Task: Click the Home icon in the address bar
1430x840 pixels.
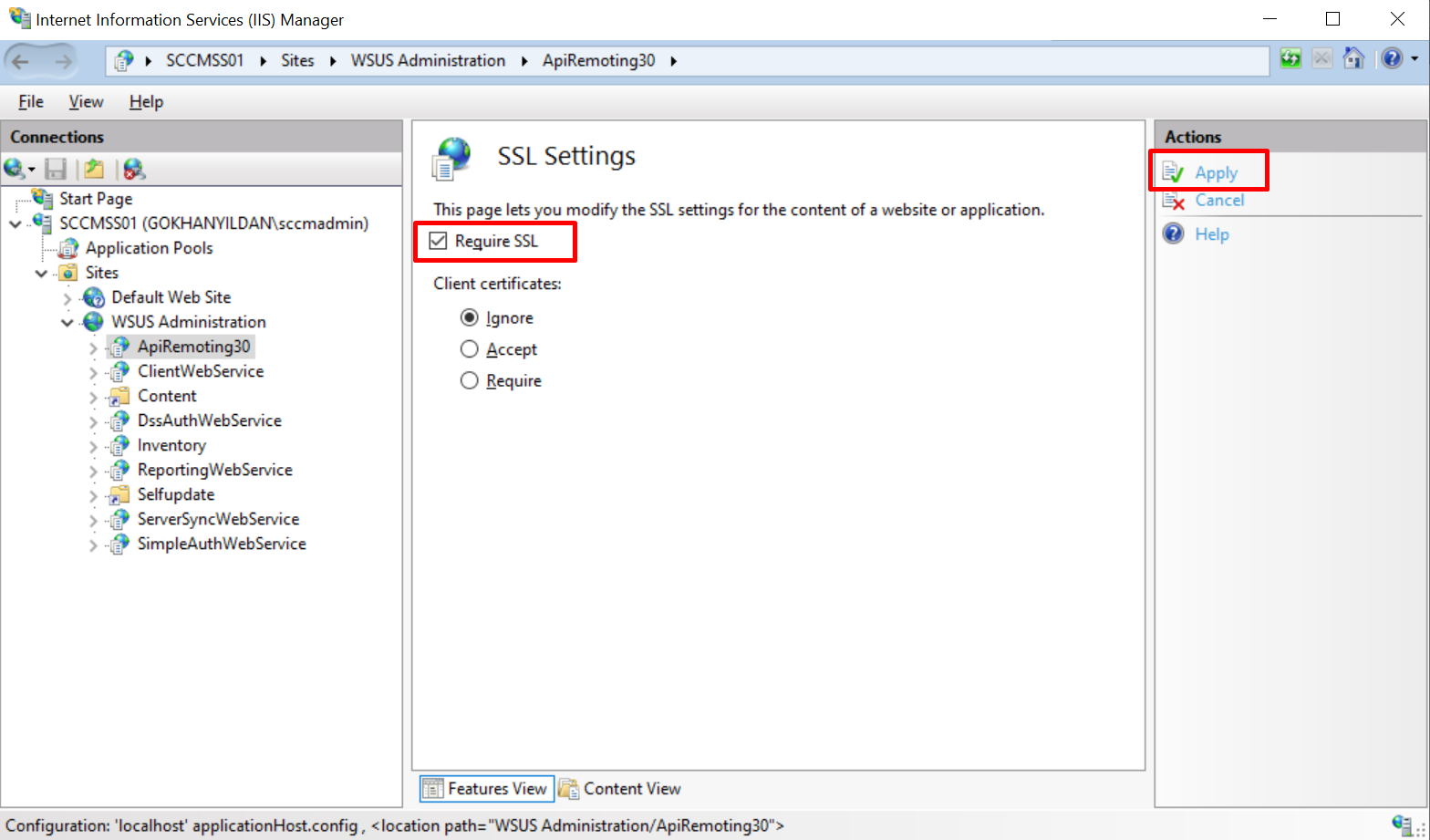Action: pos(1353,59)
